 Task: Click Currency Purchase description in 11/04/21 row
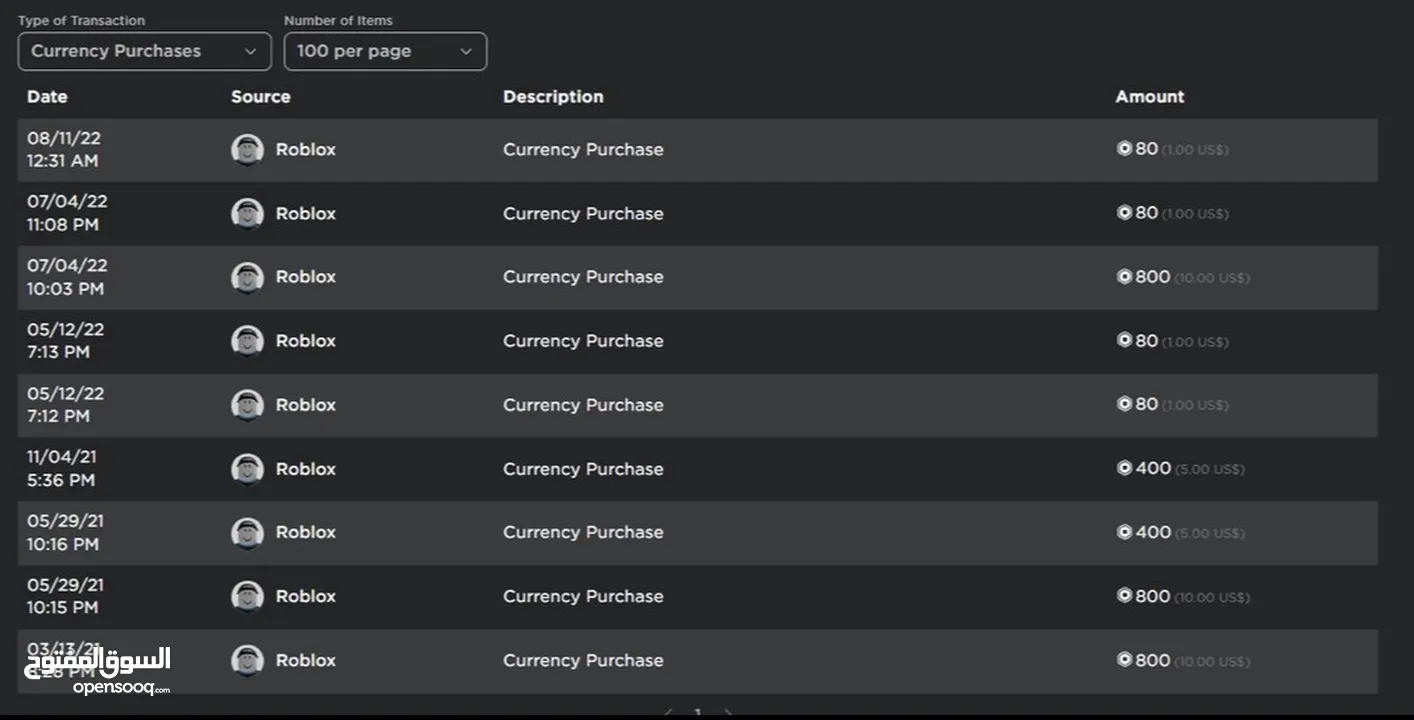(x=583, y=469)
